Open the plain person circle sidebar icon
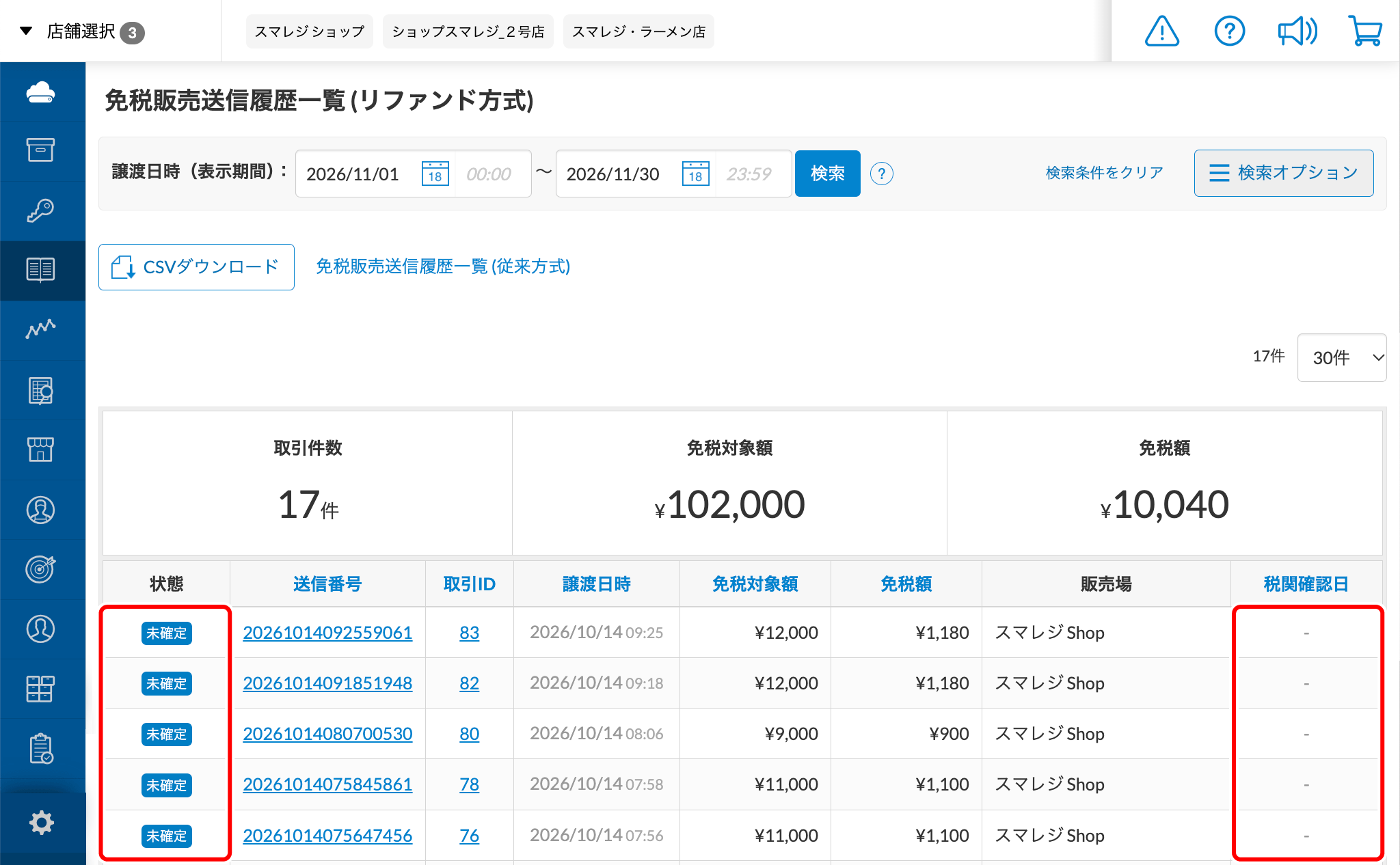The height and width of the screenshot is (865, 1400). 41,629
